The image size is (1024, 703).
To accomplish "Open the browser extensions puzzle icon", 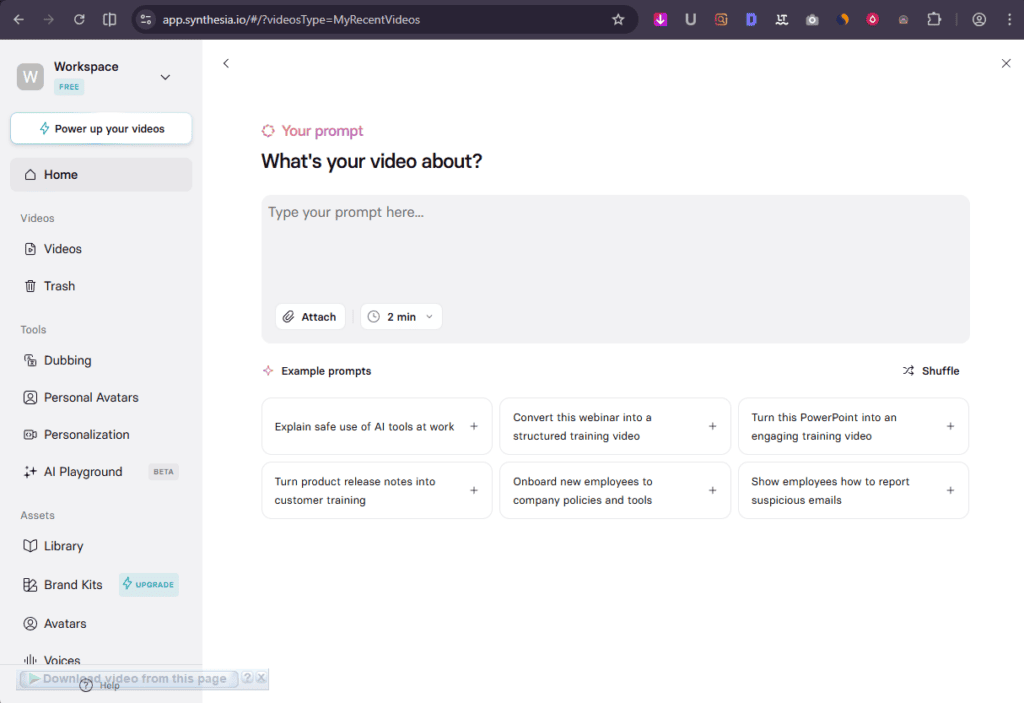I will tap(934, 20).
